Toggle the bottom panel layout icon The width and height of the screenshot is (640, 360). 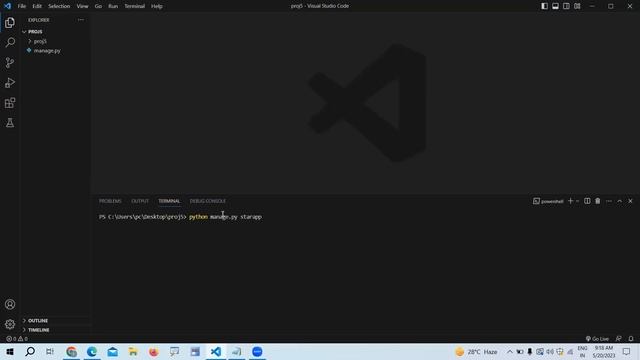click(x=556, y=6)
